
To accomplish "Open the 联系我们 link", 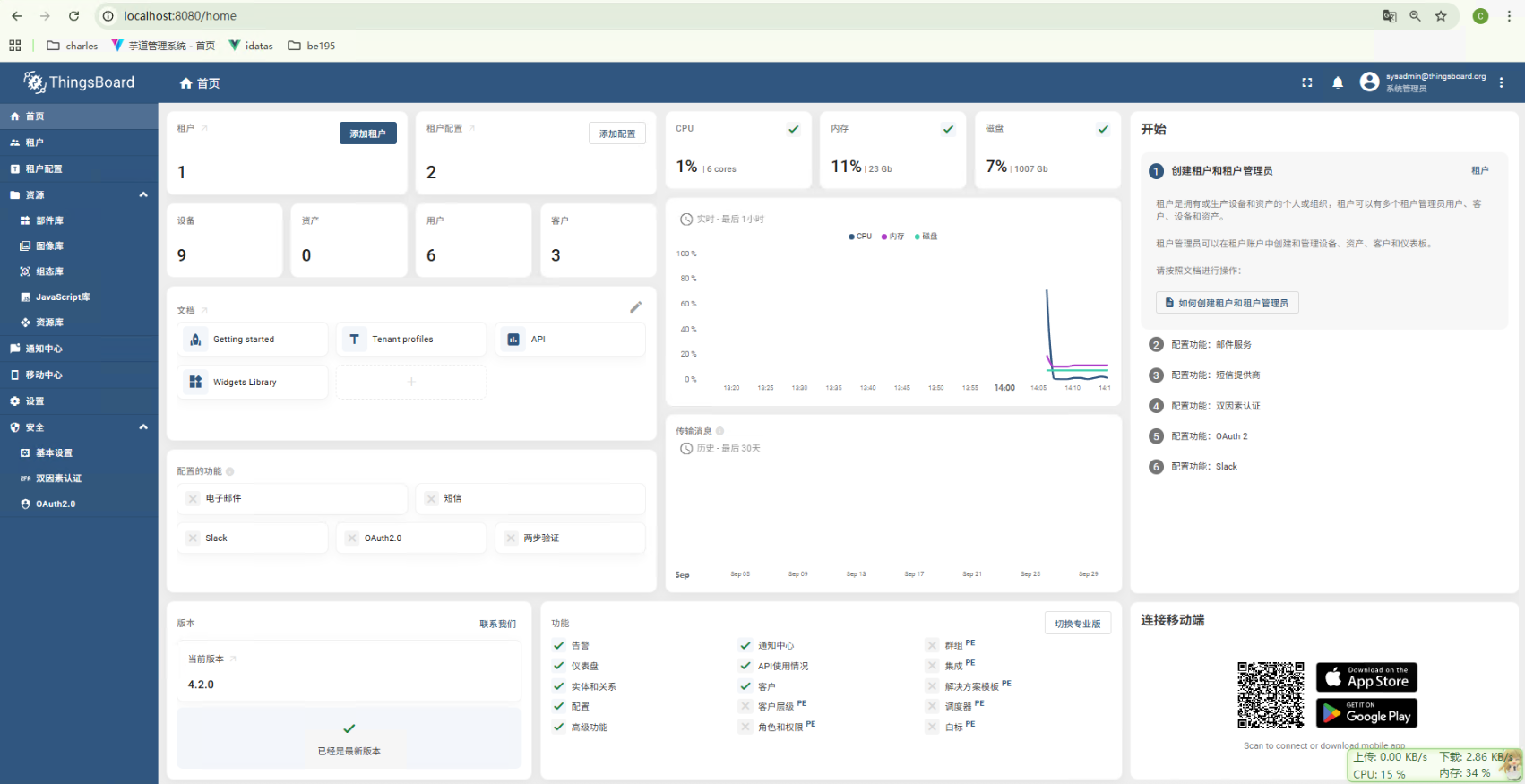I will point(498,624).
